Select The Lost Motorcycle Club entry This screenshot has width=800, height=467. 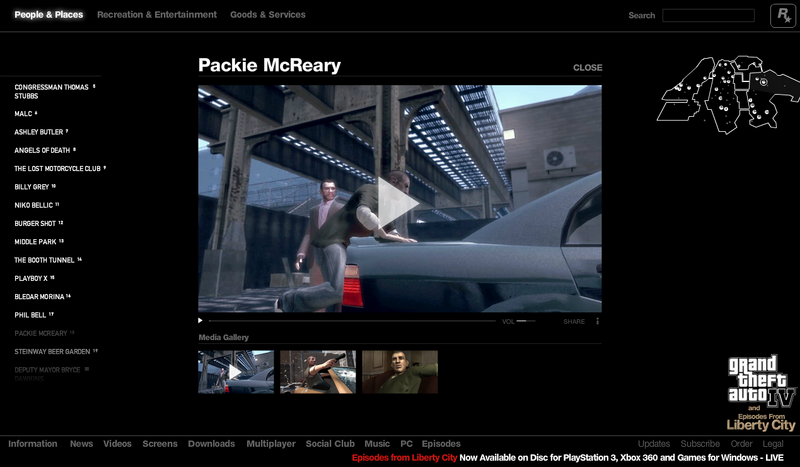pyautogui.click(x=60, y=168)
